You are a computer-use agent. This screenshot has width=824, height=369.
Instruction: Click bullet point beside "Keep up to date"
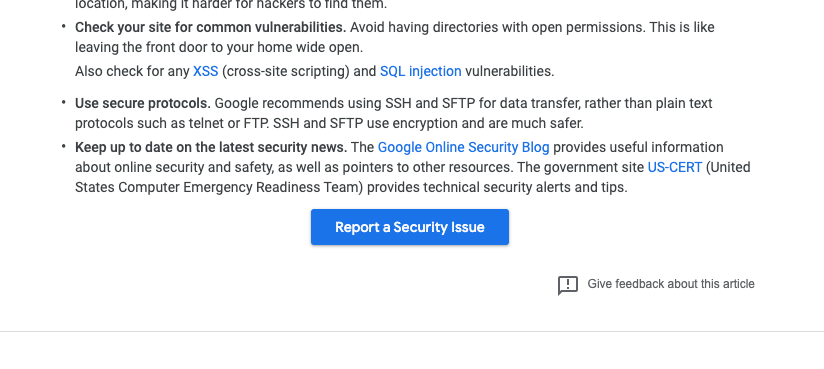point(64,146)
